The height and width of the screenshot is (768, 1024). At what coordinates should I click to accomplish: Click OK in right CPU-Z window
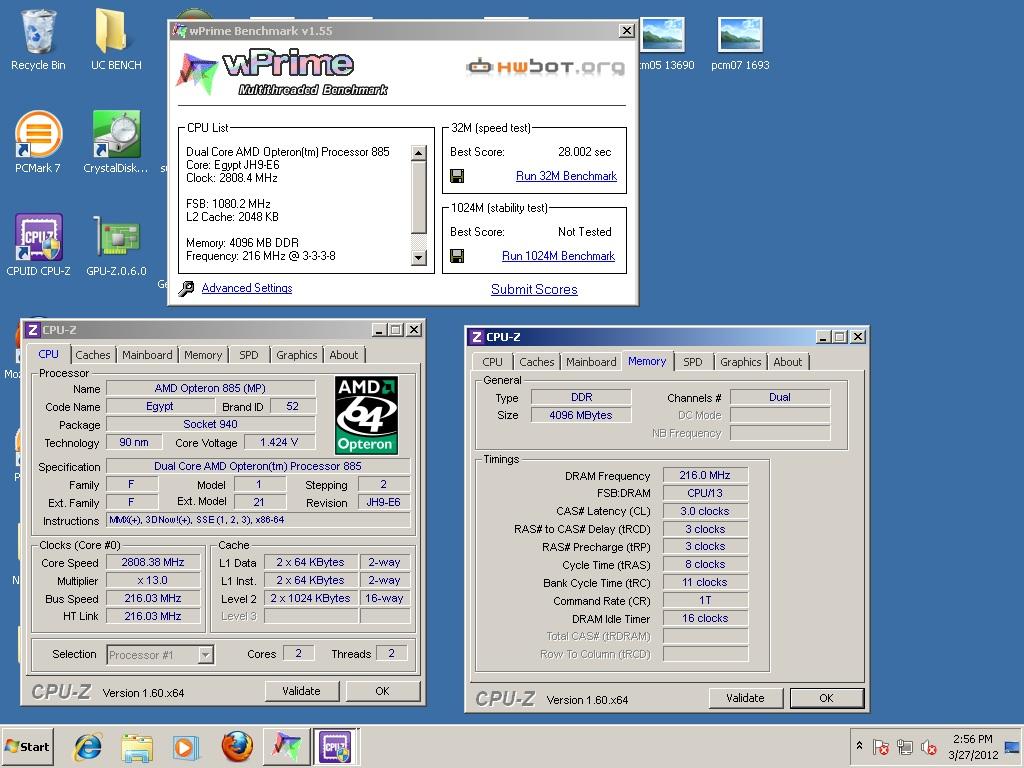[x=827, y=698]
